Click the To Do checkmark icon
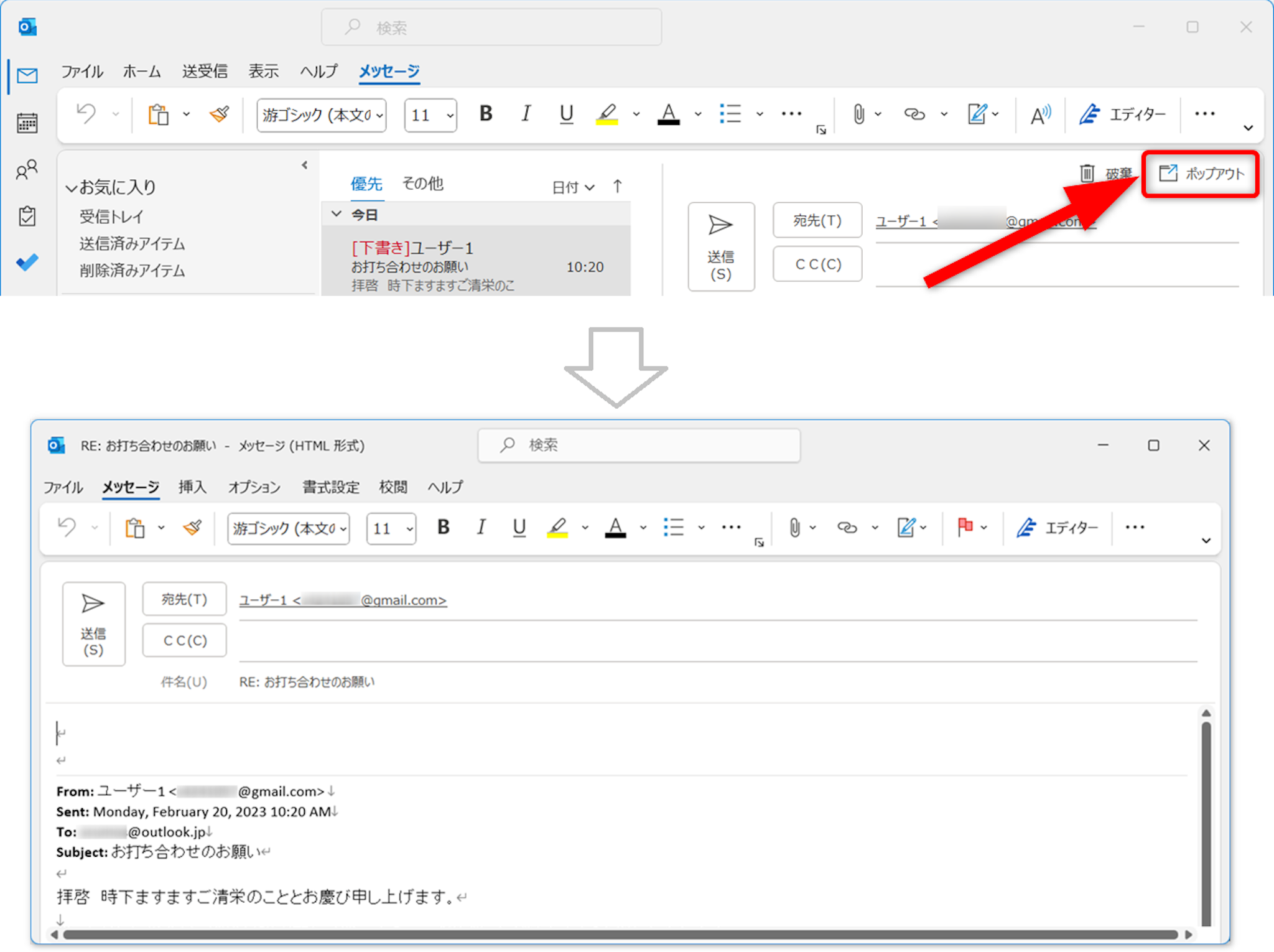The image size is (1274, 952). click(27, 262)
